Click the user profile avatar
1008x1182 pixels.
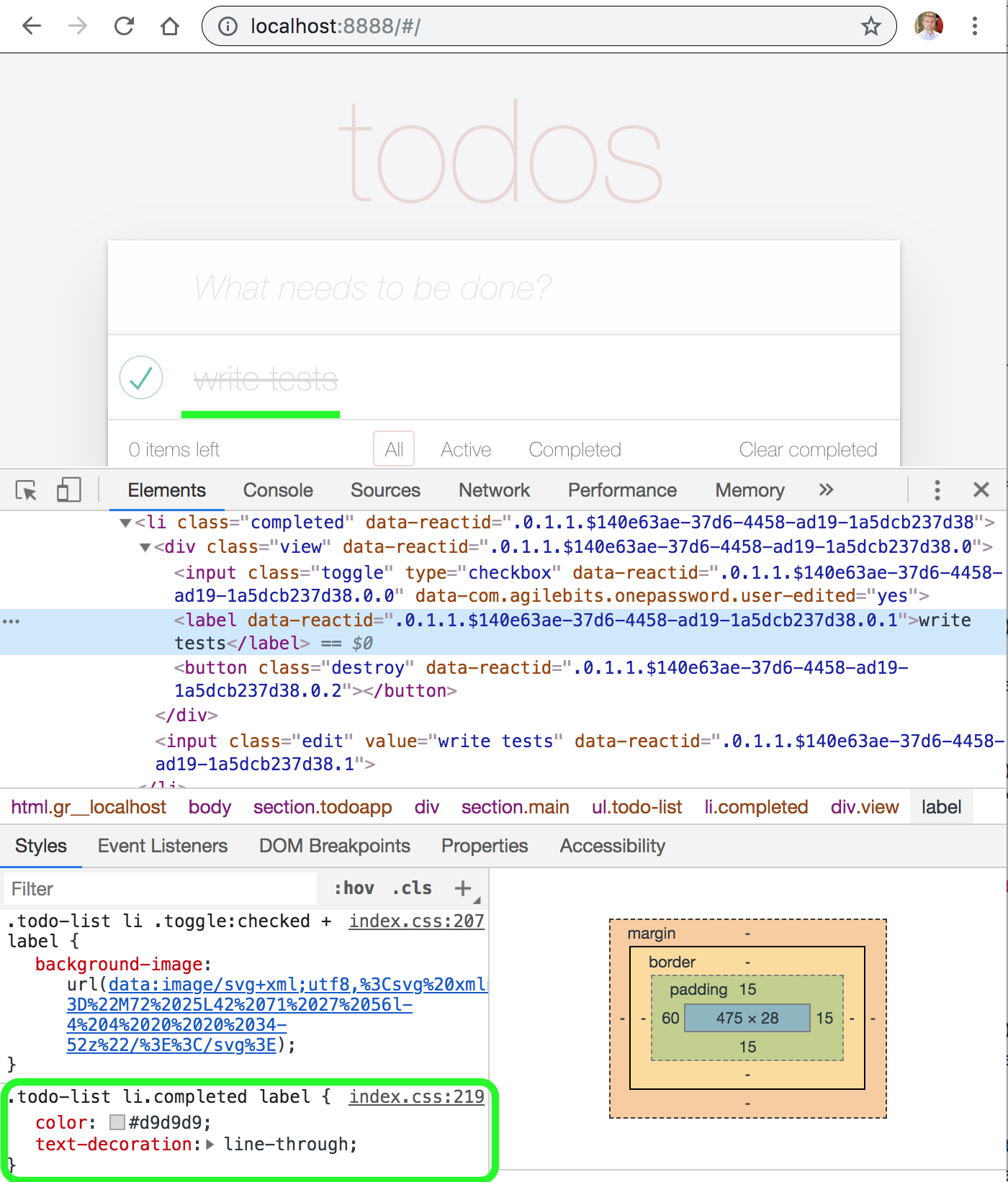coord(928,27)
